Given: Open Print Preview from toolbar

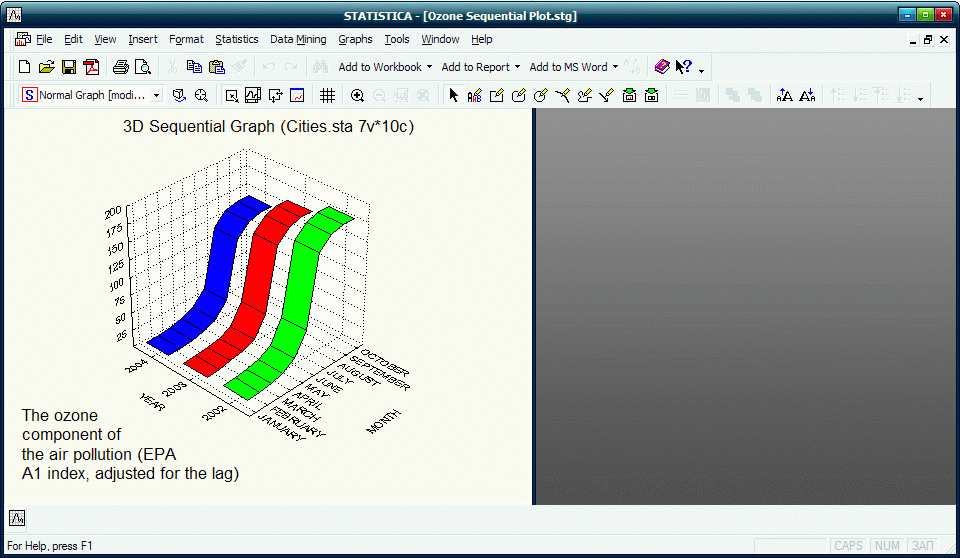Looking at the screenshot, I should [x=143, y=67].
